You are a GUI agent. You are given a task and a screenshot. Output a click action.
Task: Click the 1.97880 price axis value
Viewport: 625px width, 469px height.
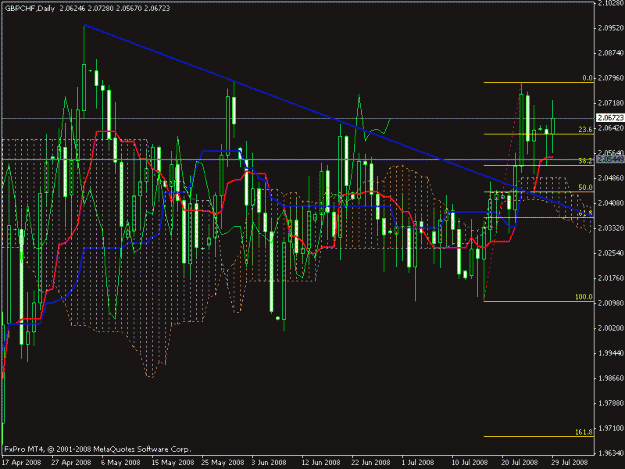pos(611,403)
